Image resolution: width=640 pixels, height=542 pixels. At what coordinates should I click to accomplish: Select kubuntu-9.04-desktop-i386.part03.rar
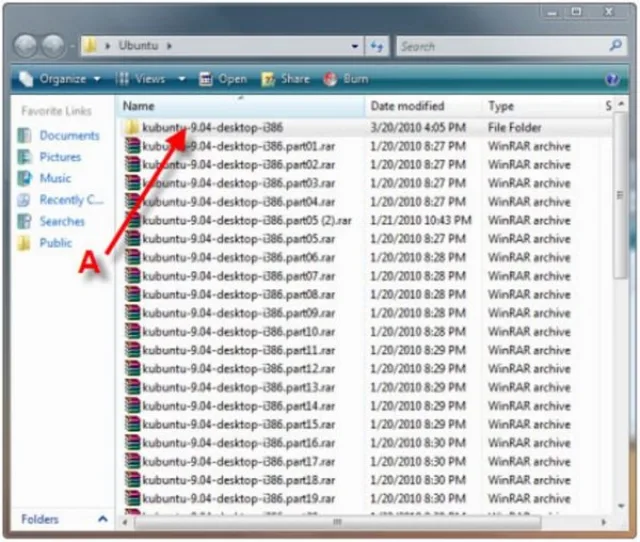(238, 183)
